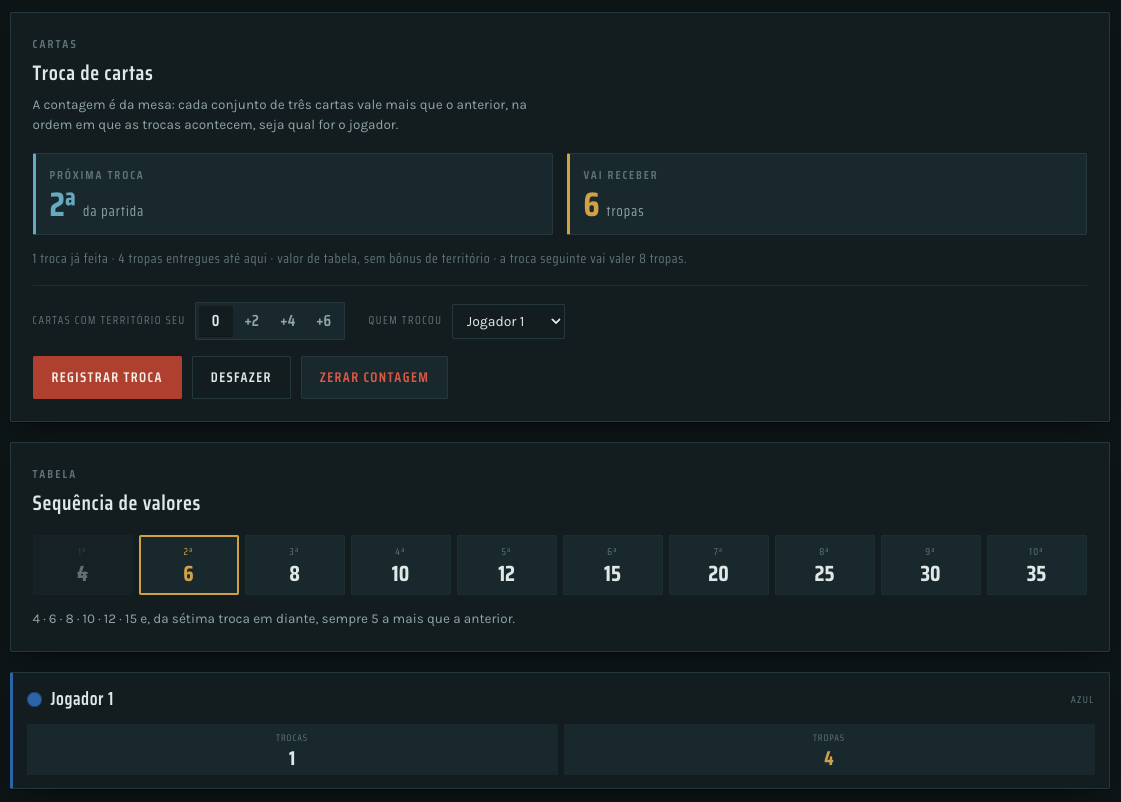Click the Jogador 1 Trocas stat box
This screenshot has width=1121, height=802.
[292, 749]
